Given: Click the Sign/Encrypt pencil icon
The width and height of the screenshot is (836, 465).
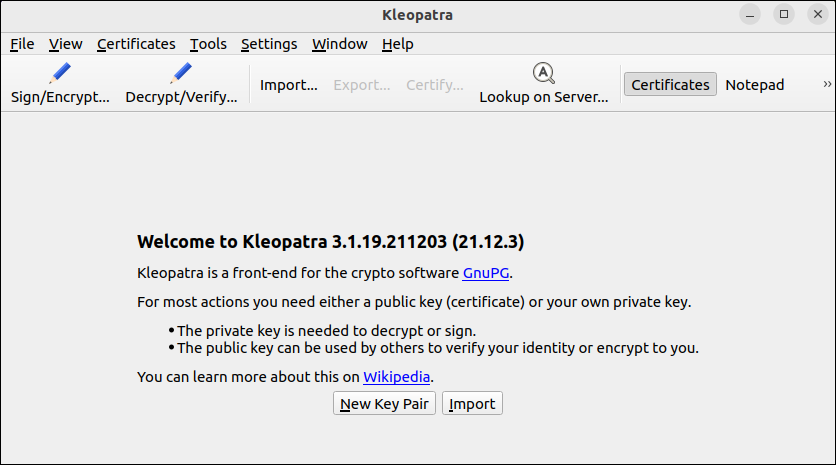Looking at the screenshot, I should [60, 73].
